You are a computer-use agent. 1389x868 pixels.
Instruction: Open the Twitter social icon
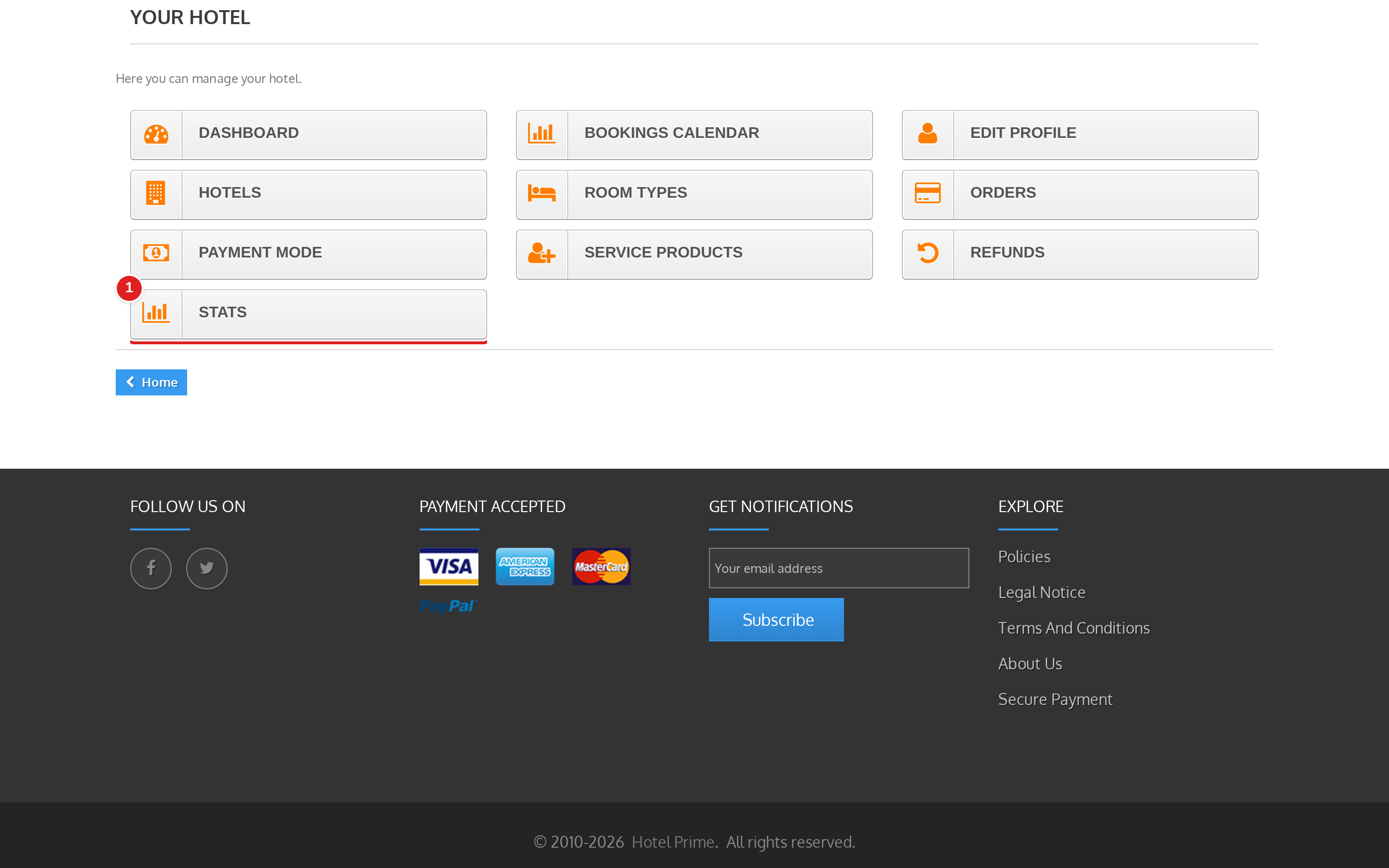pos(206,569)
